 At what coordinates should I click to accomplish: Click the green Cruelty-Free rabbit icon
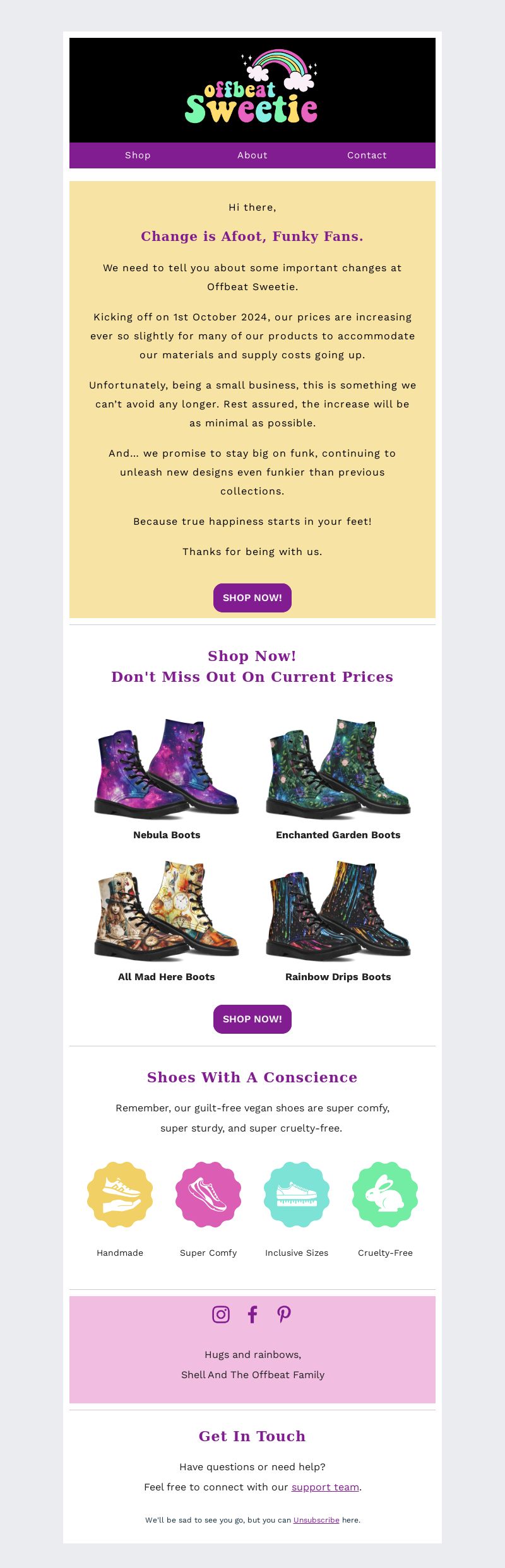(385, 1195)
